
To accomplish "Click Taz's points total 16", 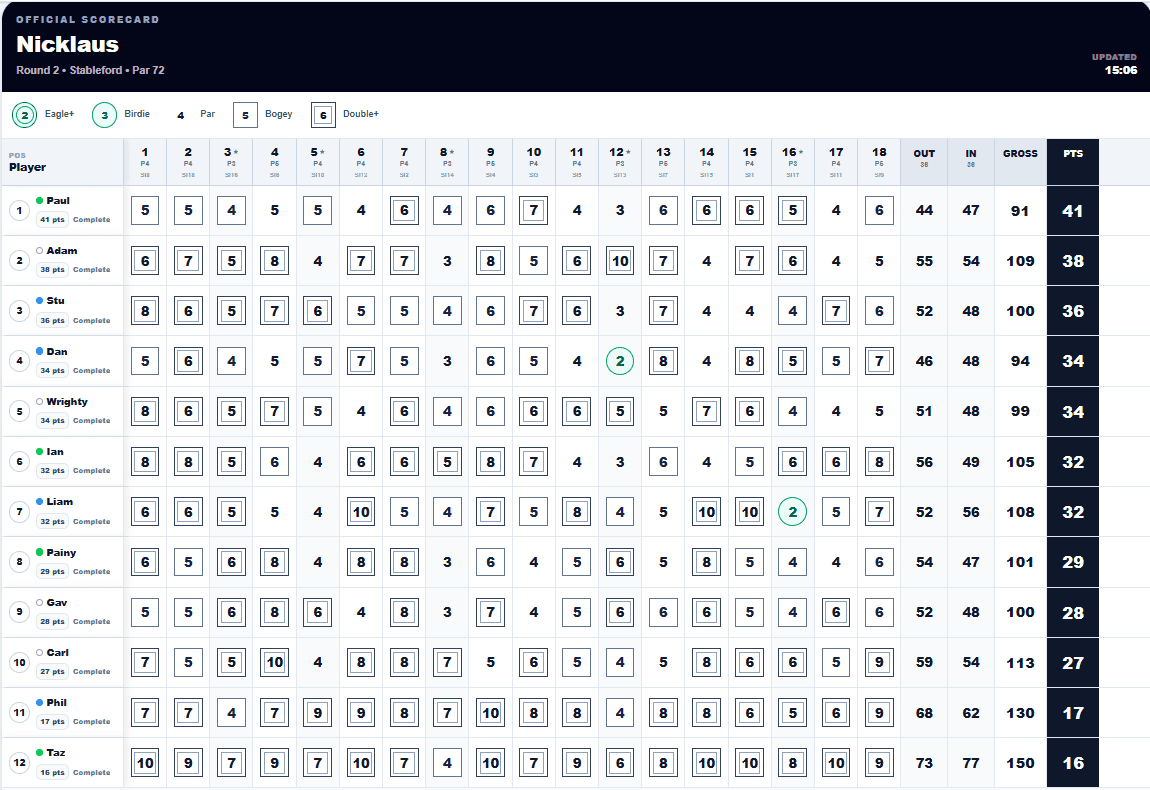I will click(1072, 763).
